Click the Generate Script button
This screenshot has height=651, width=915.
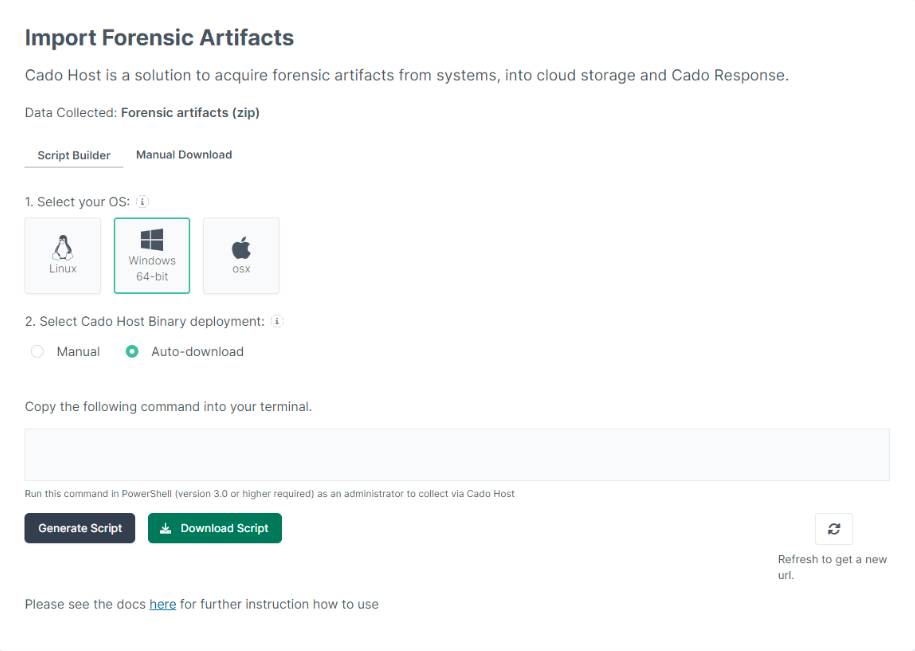point(80,528)
